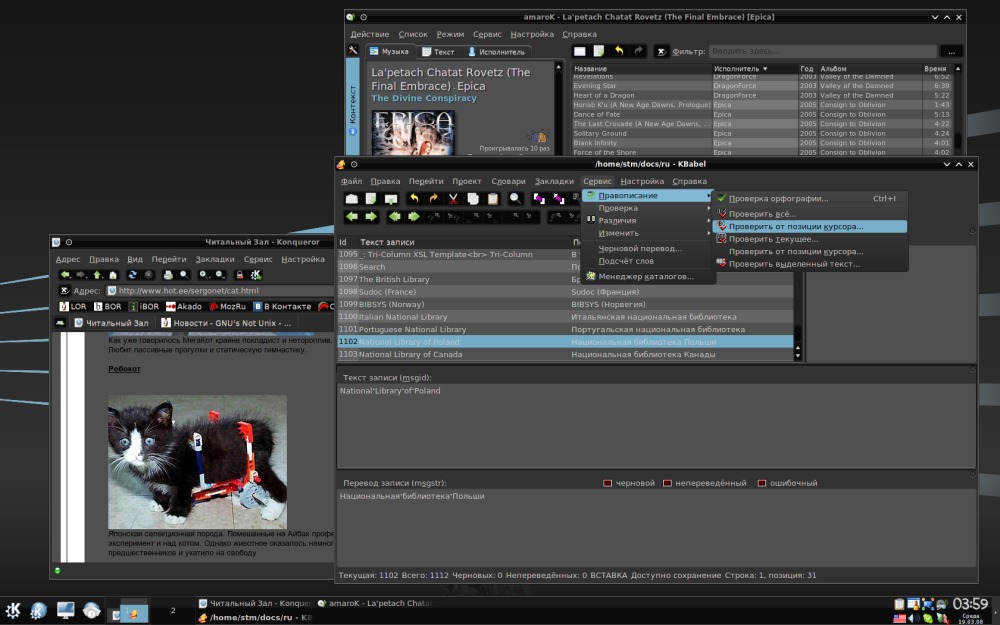The image size is (1000, 625).
Task: Click the amaroK filter input field
Action: (823, 51)
